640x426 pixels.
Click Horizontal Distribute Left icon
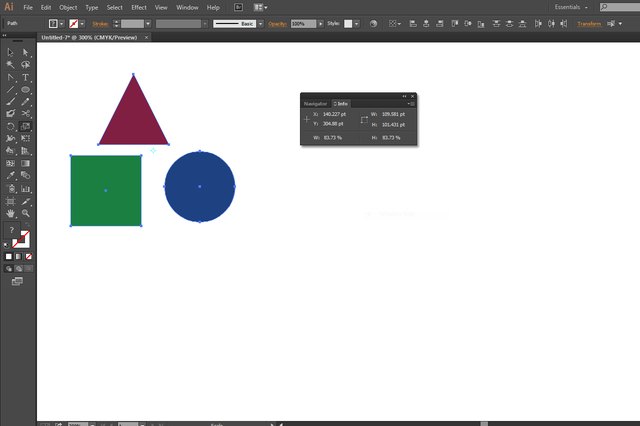pos(538,24)
